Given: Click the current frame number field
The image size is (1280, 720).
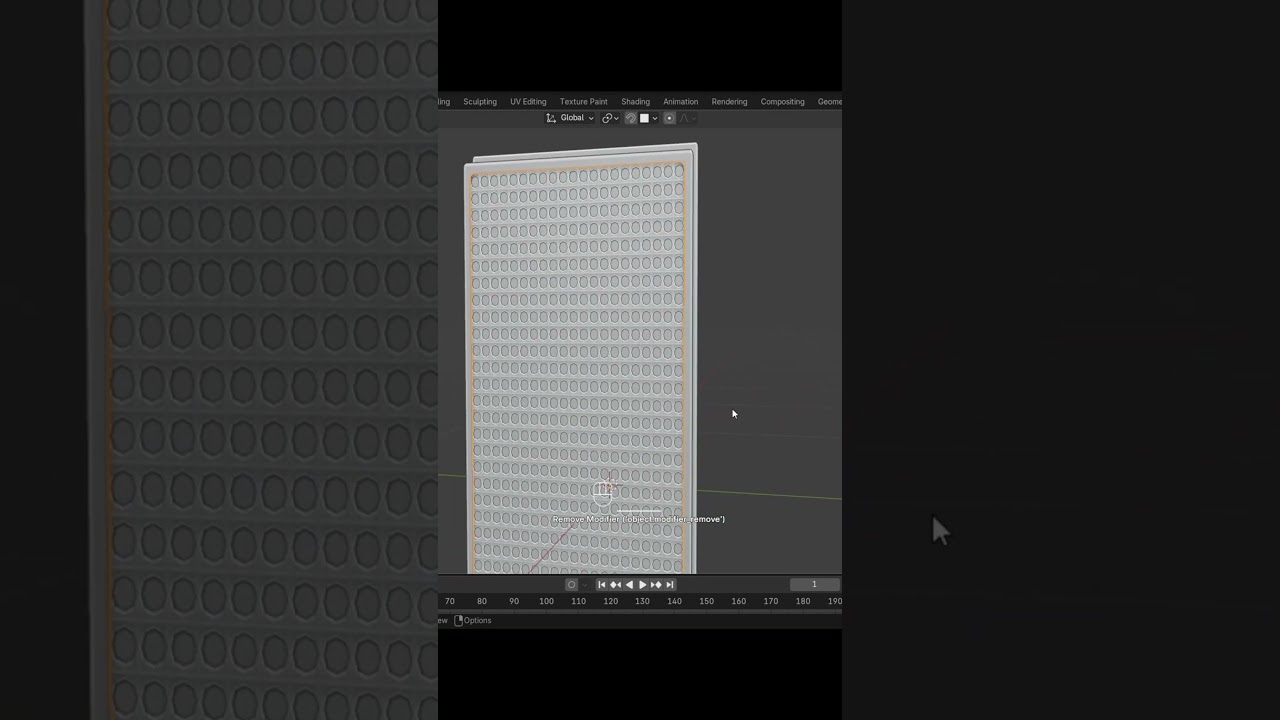Looking at the screenshot, I should (x=815, y=584).
